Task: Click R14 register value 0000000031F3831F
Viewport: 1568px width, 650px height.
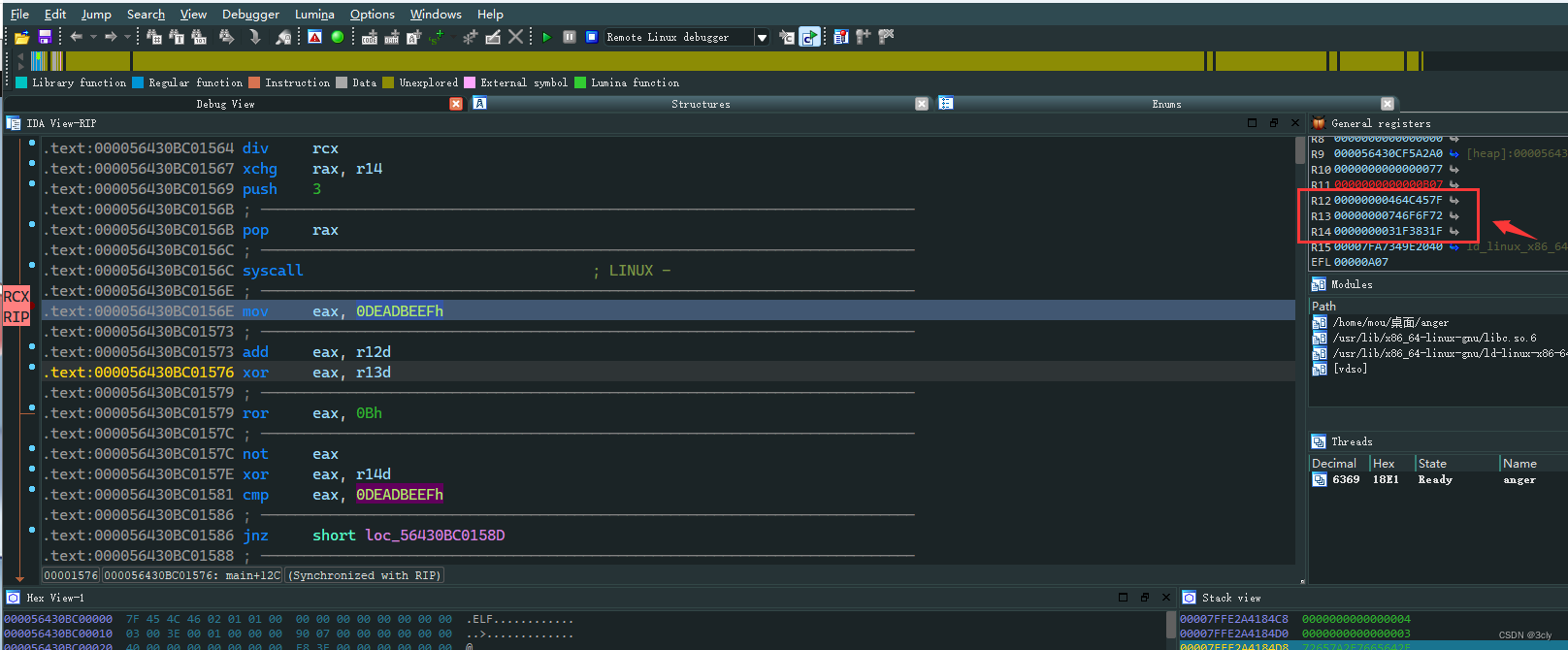Action: pos(1388,231)
